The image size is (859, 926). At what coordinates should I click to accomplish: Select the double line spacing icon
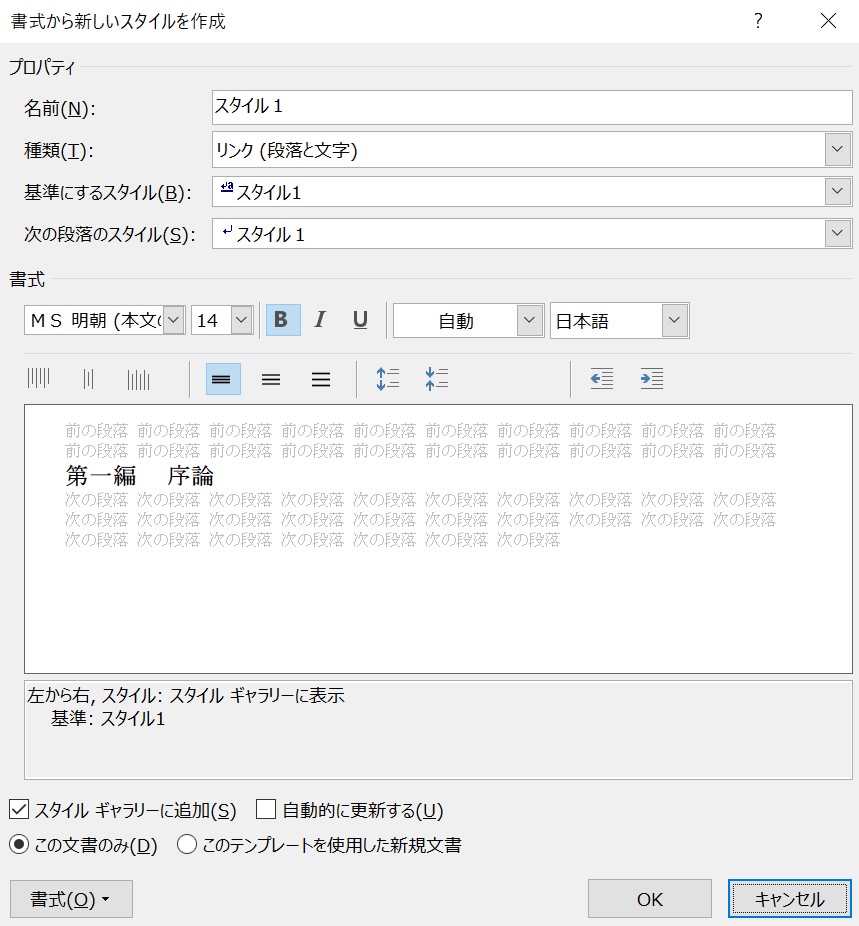tap(320, 379)
